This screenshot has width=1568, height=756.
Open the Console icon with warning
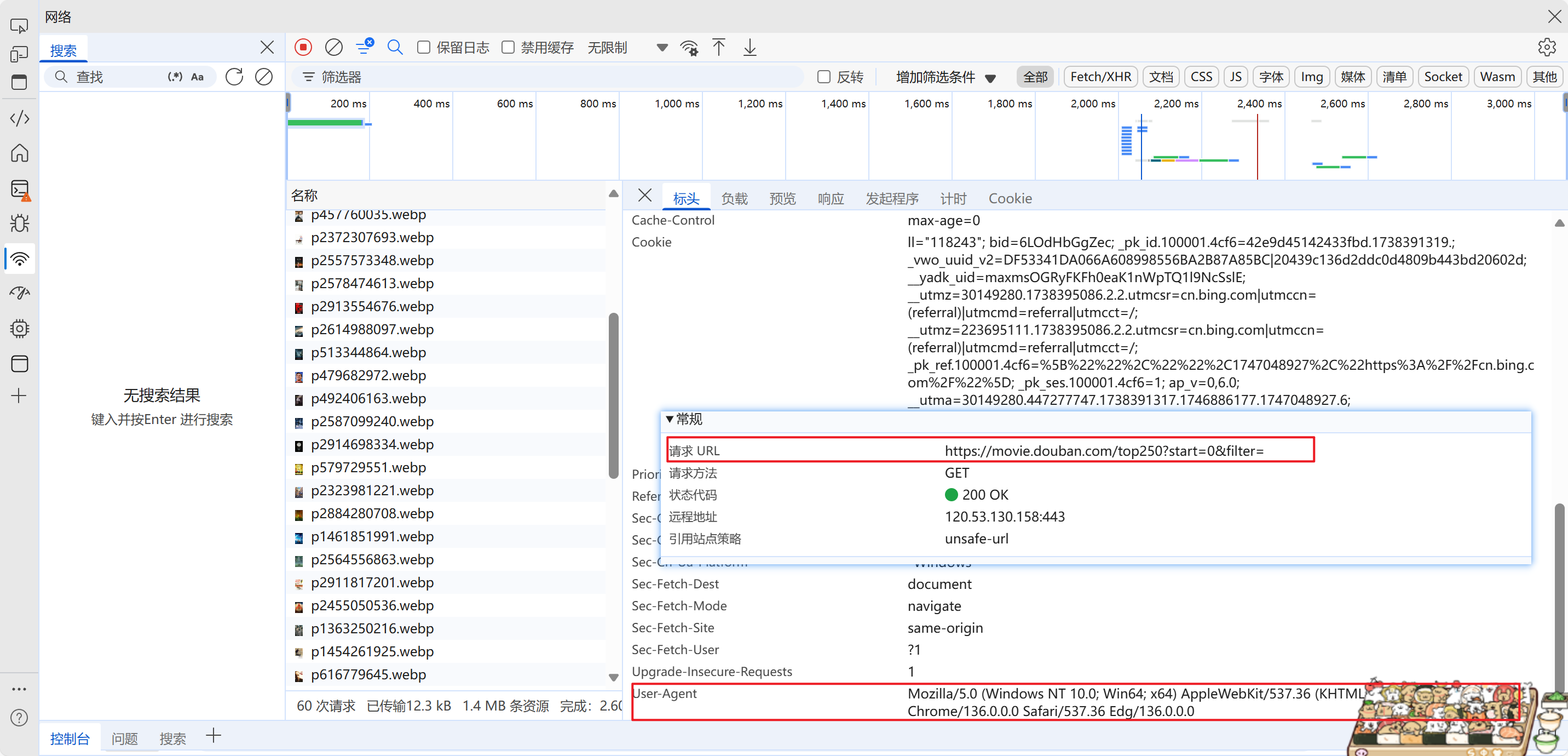(20, 190)
